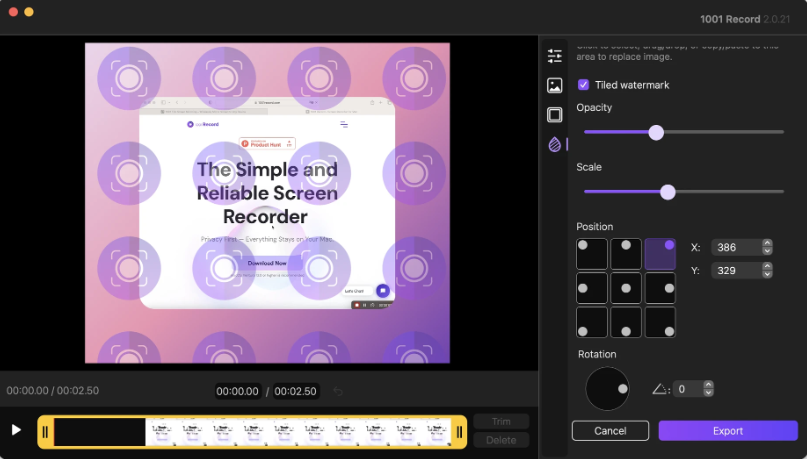Select the top-right watermark position
Image resolution: width=807 pixels, height=459 pixels.
tap(660, 254)
